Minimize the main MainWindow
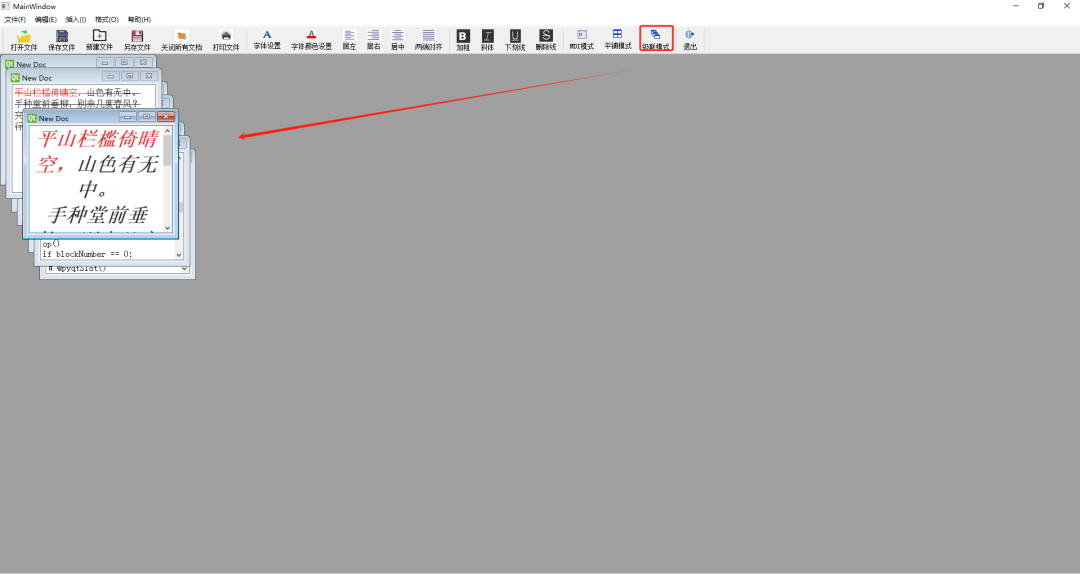 tap(1015, 6)
